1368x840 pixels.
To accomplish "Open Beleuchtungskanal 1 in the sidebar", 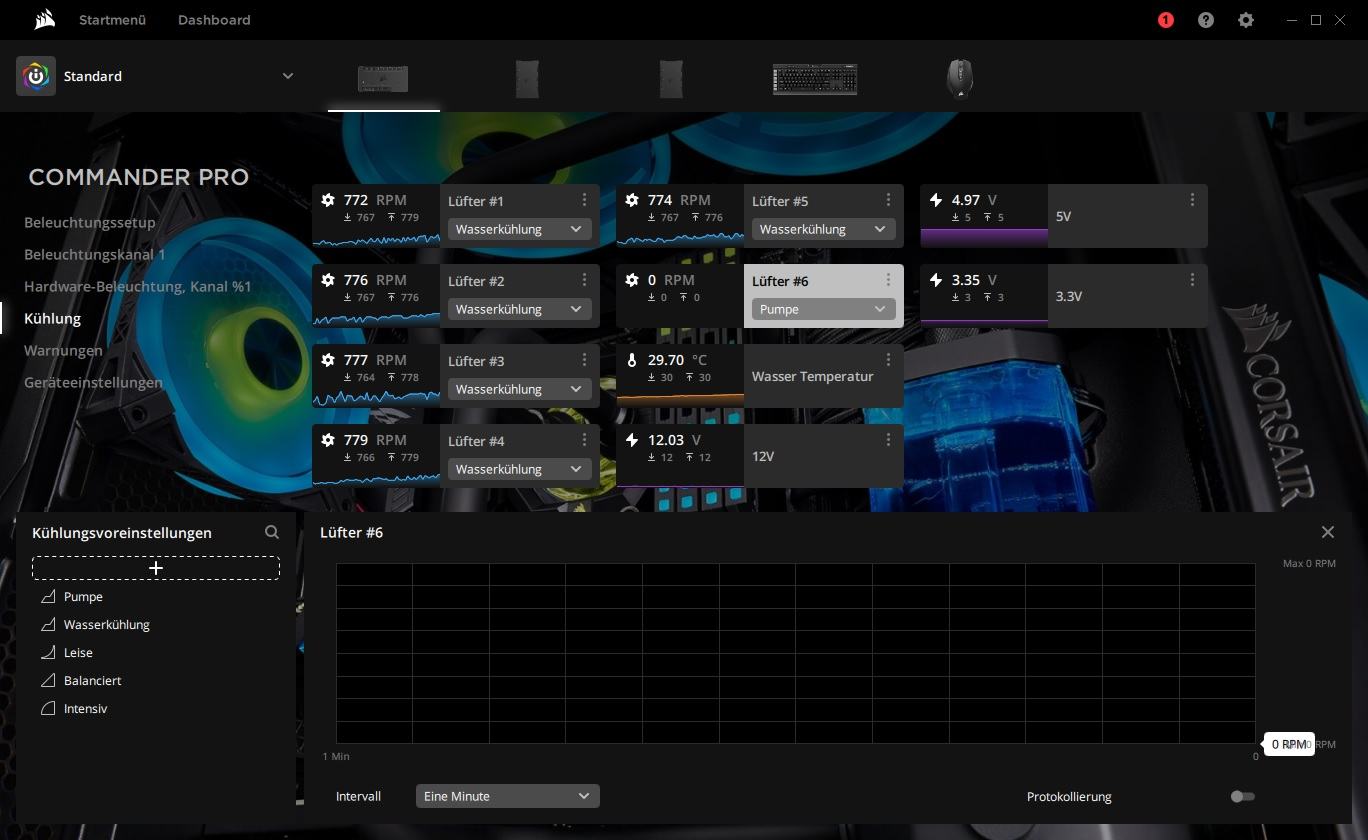I will 95,254.
